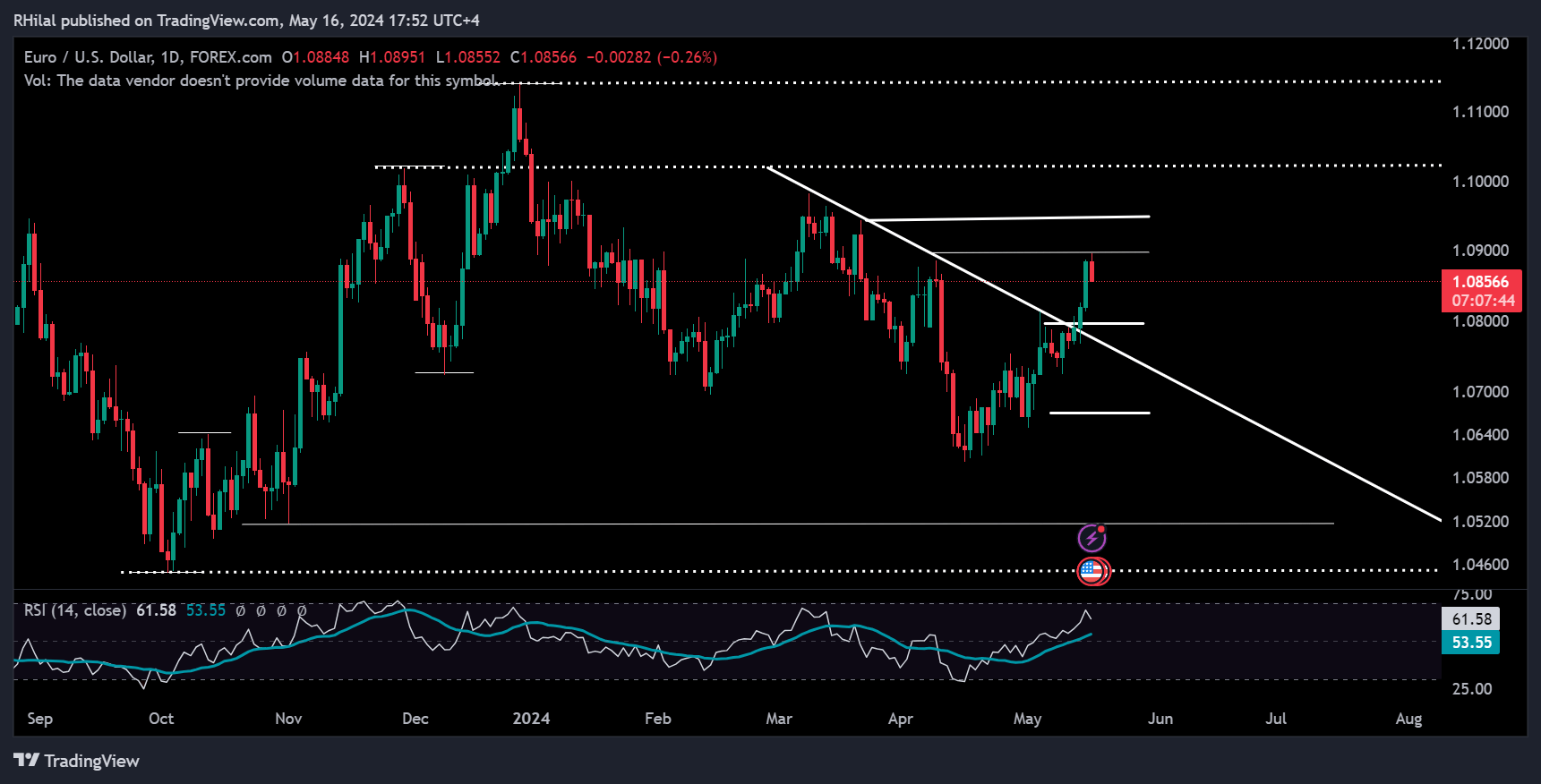Click the 1.10000 price axis label

[x=1480, y=182]
